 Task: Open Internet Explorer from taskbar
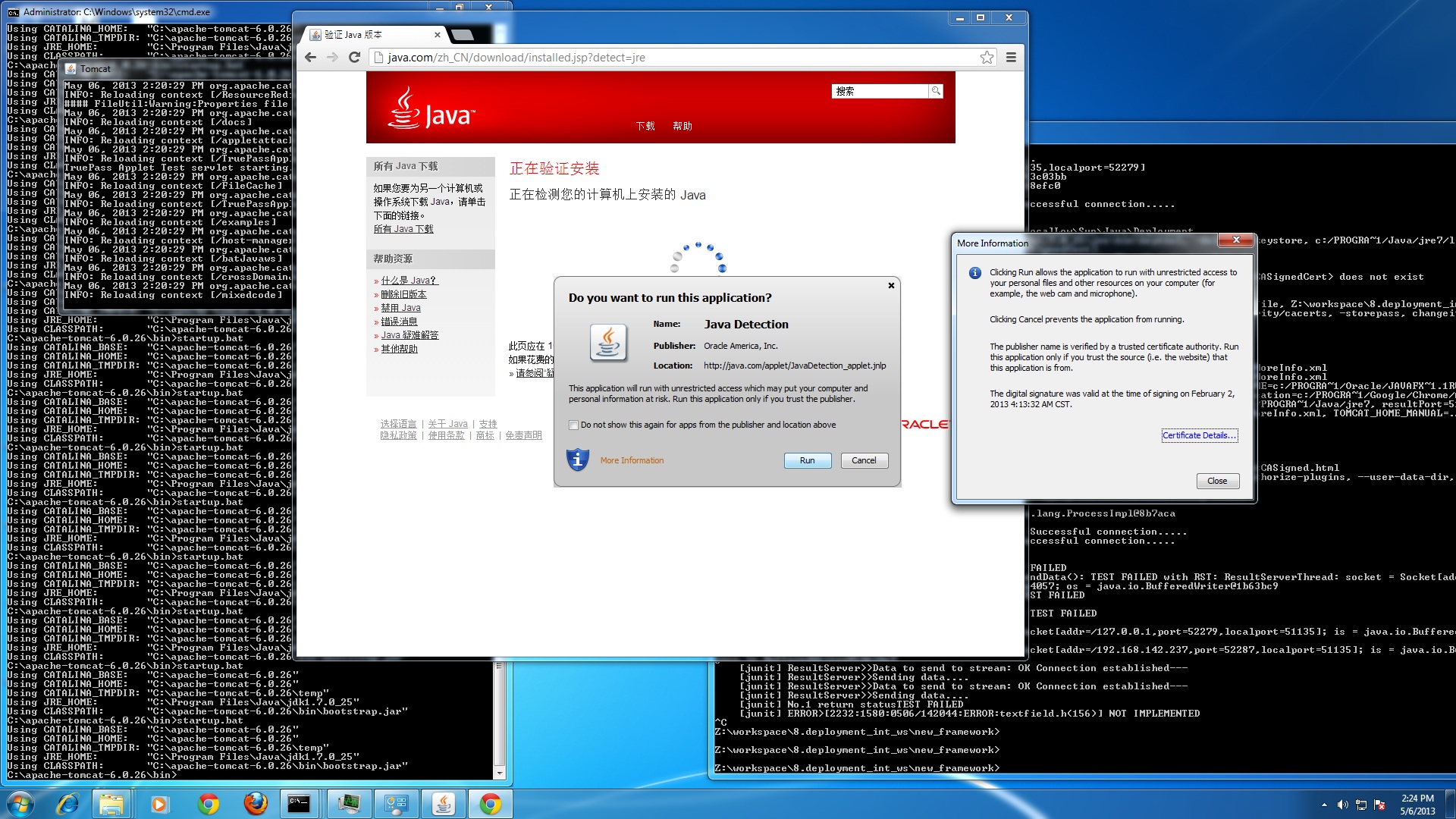[x=67, y=804]
